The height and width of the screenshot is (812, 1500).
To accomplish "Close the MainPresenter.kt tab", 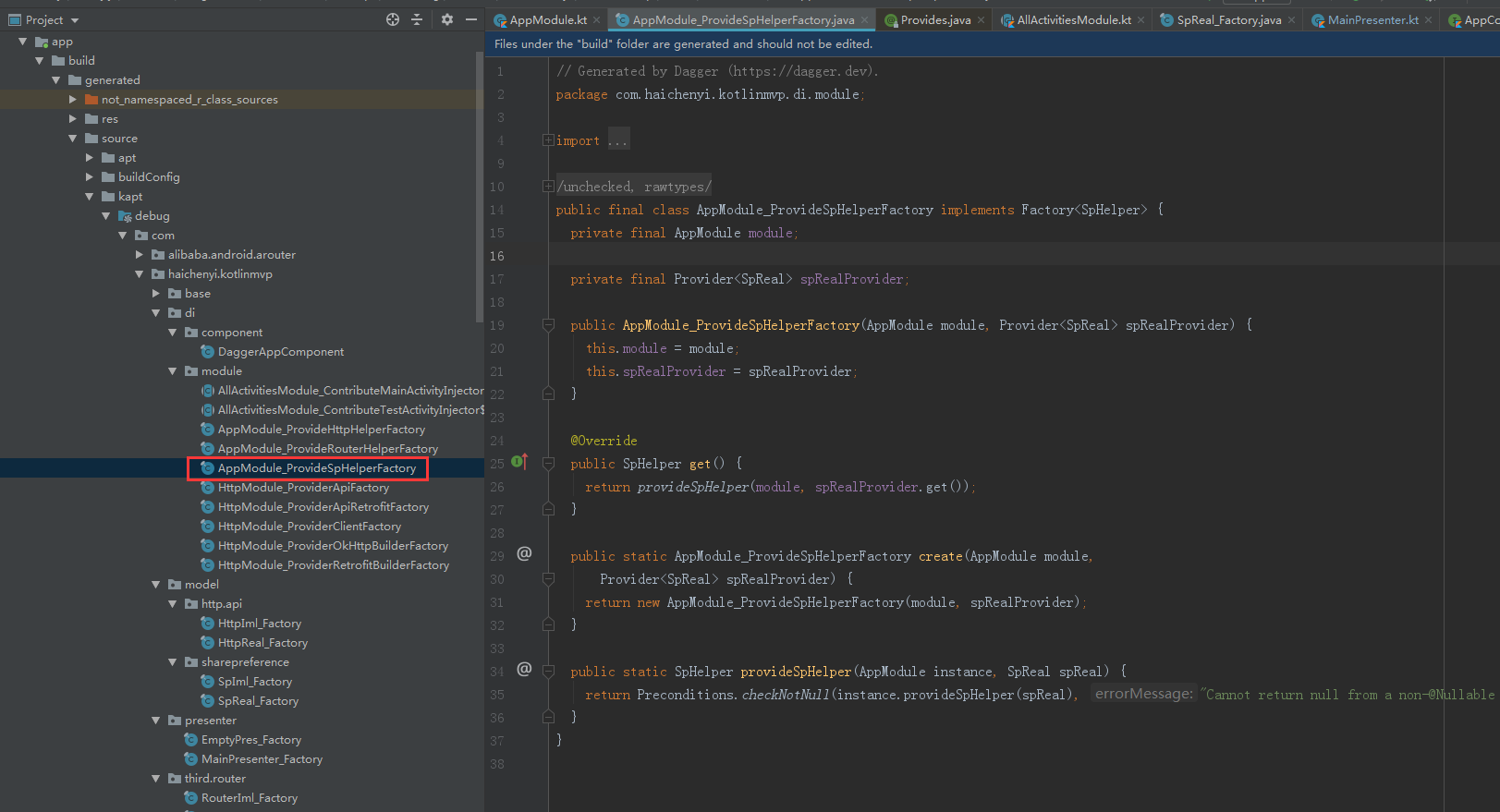I will click(x=1429, y=20).
